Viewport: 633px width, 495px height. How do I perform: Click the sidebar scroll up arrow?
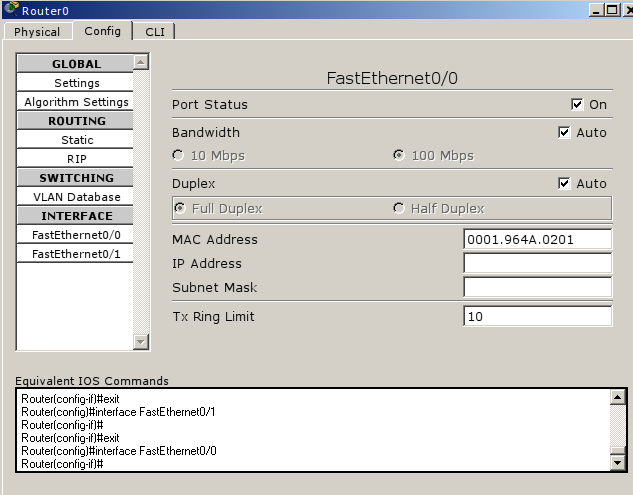pos(140,62)
